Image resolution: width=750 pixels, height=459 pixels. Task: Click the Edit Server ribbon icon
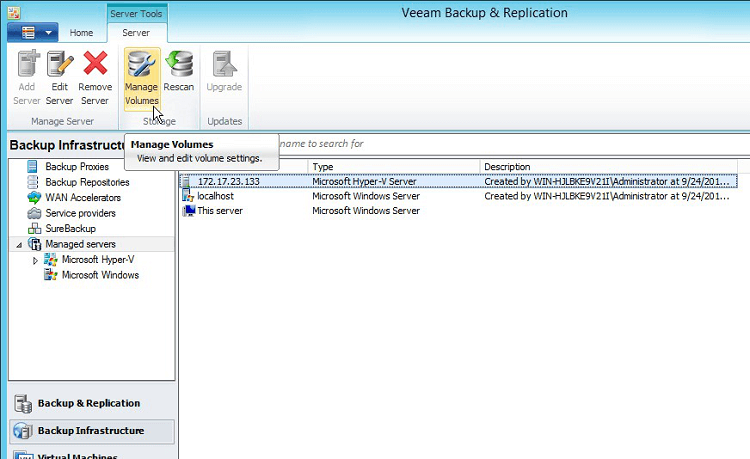[60, 64]
